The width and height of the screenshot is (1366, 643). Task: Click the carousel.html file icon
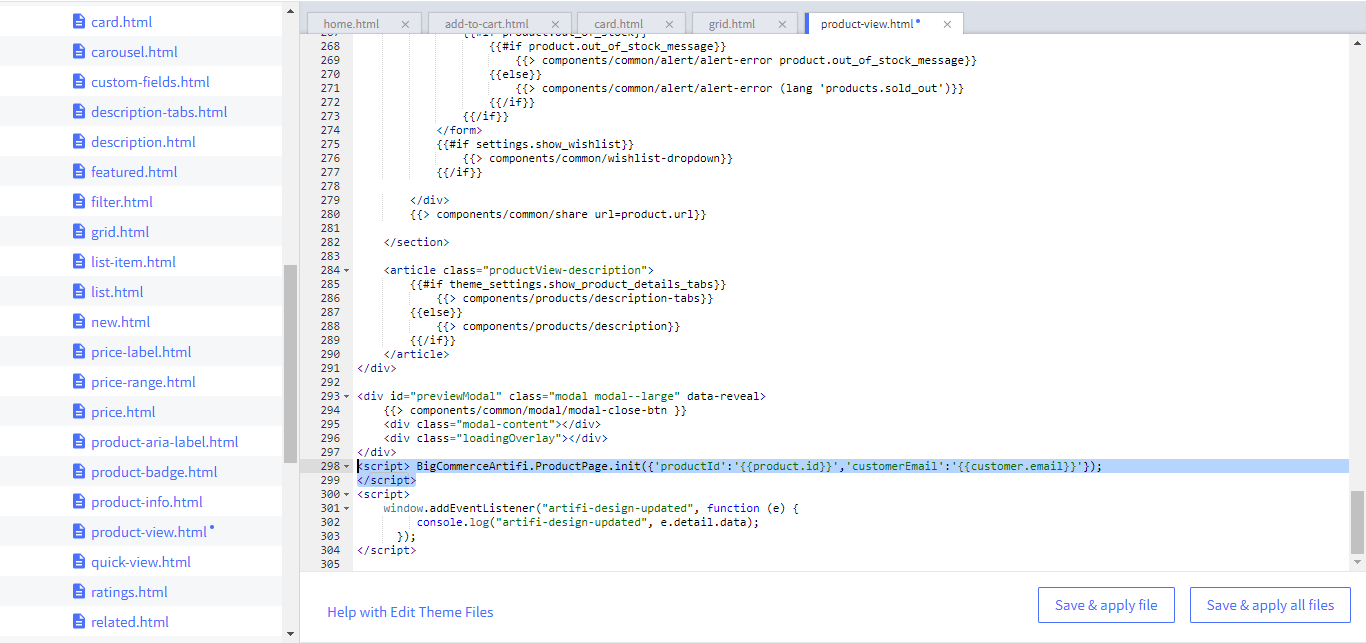(x=79, y=51)
